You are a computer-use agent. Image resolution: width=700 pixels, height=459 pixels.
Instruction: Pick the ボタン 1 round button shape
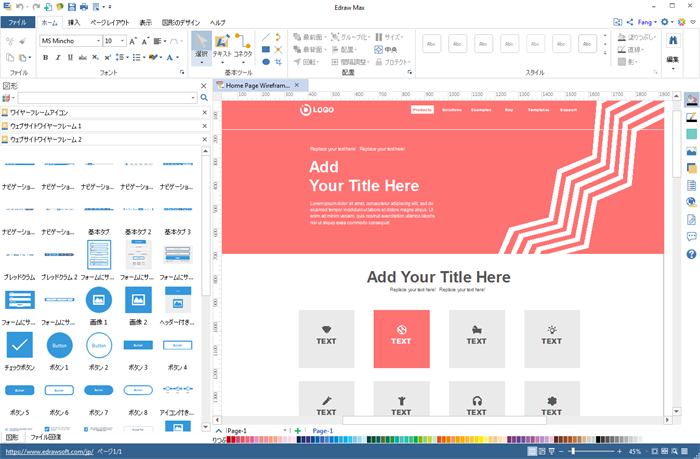[59, 346]
